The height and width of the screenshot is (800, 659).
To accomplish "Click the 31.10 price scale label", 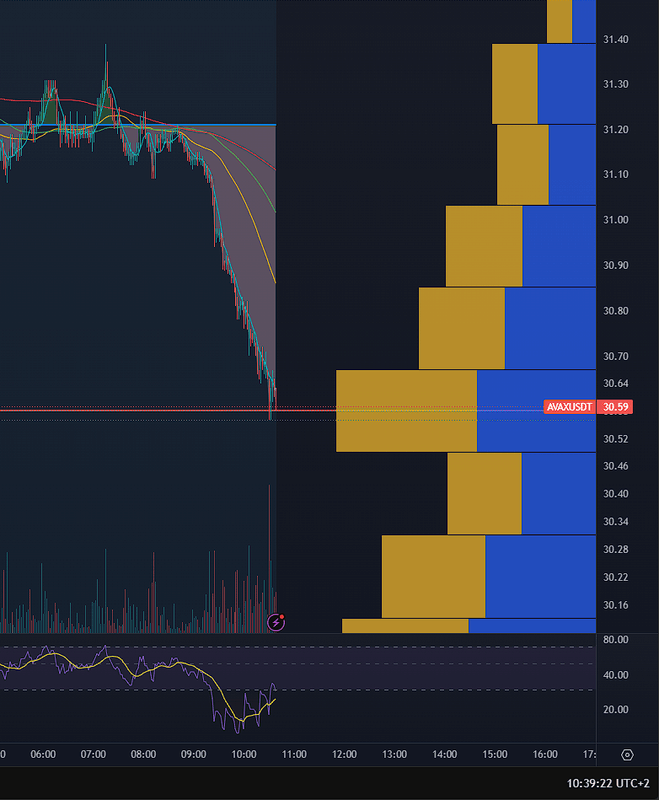I will 616,174.
